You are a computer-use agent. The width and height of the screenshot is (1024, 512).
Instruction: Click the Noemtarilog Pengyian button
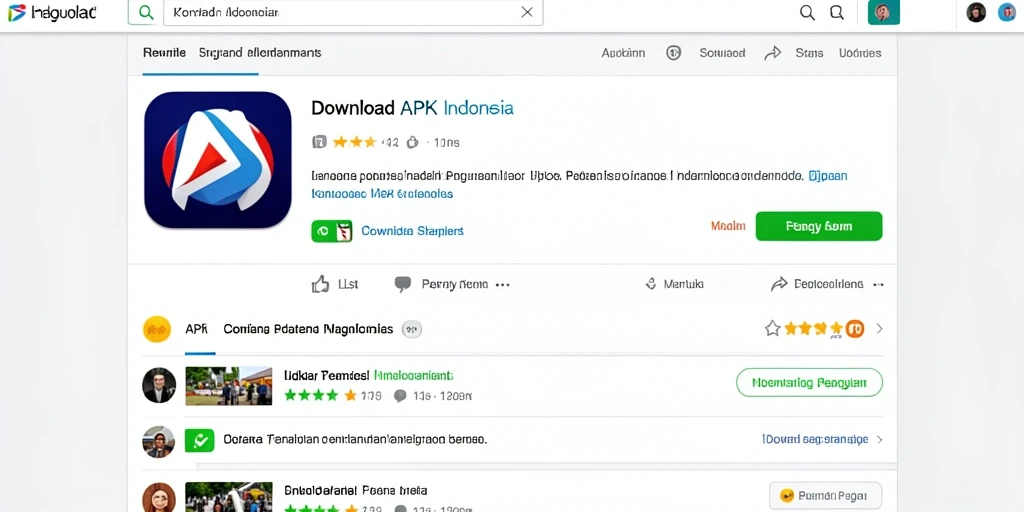809,383
